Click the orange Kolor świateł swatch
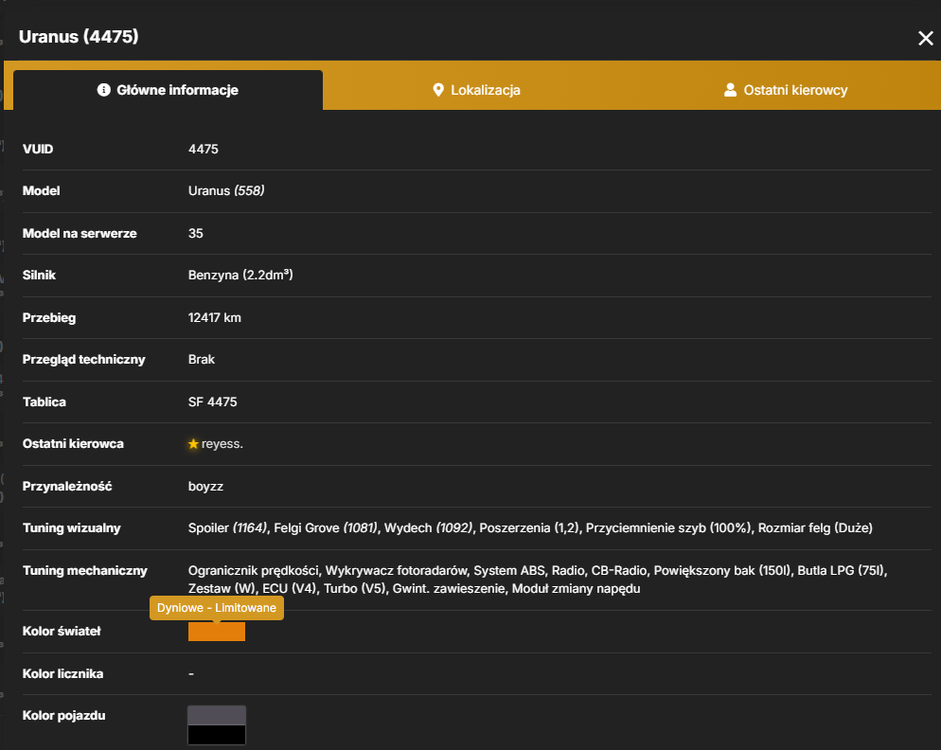Image resolution: width=941 pixels, height=750 pixels. click(217, 631)
